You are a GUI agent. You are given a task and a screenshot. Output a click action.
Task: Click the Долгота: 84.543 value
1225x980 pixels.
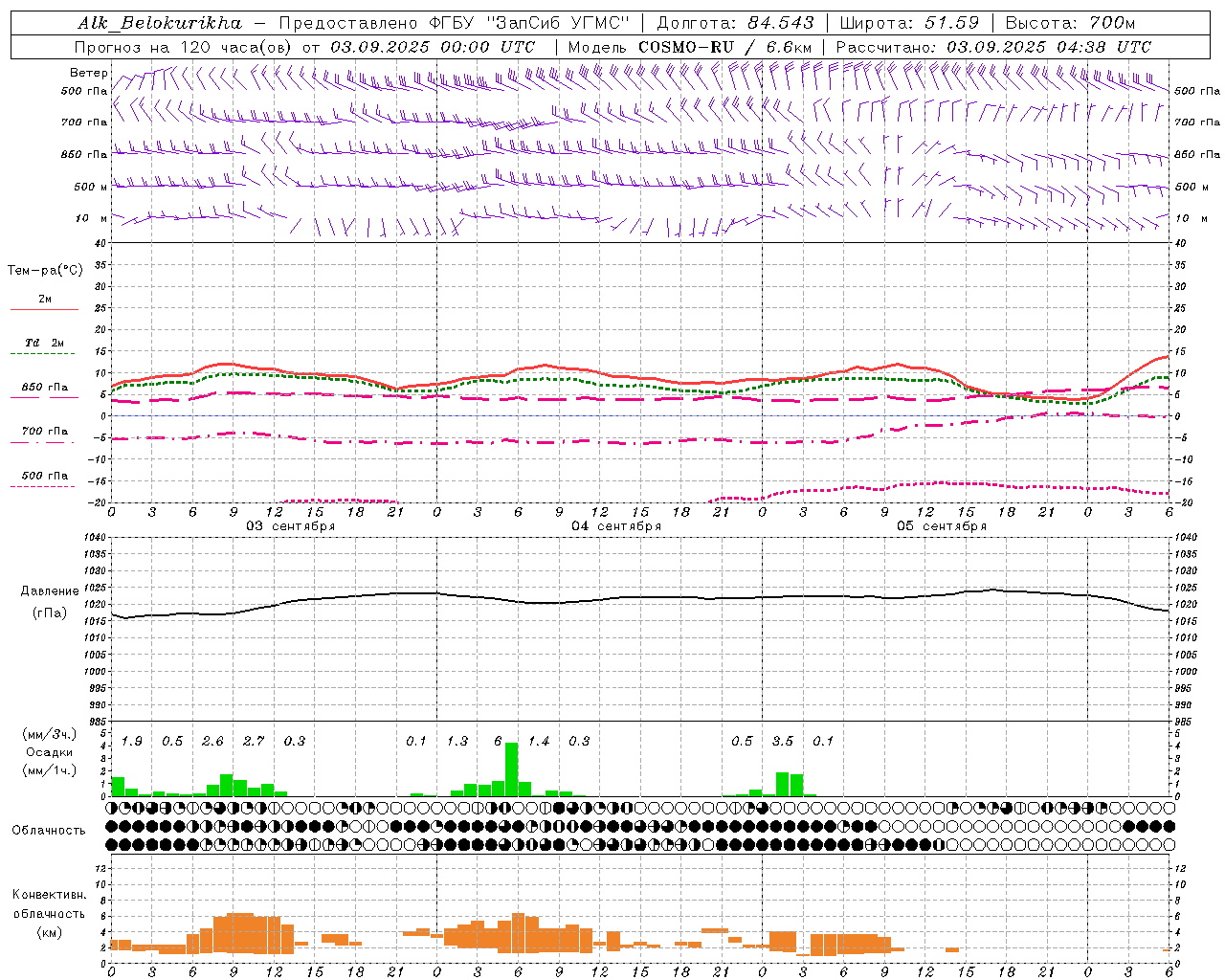point(736,23)
